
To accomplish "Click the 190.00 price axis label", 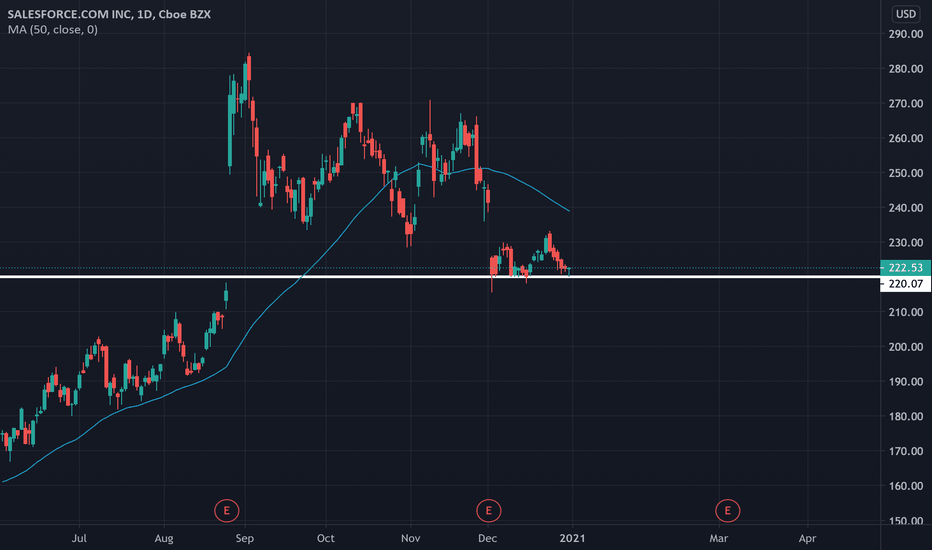I will (x=906, y=382).
